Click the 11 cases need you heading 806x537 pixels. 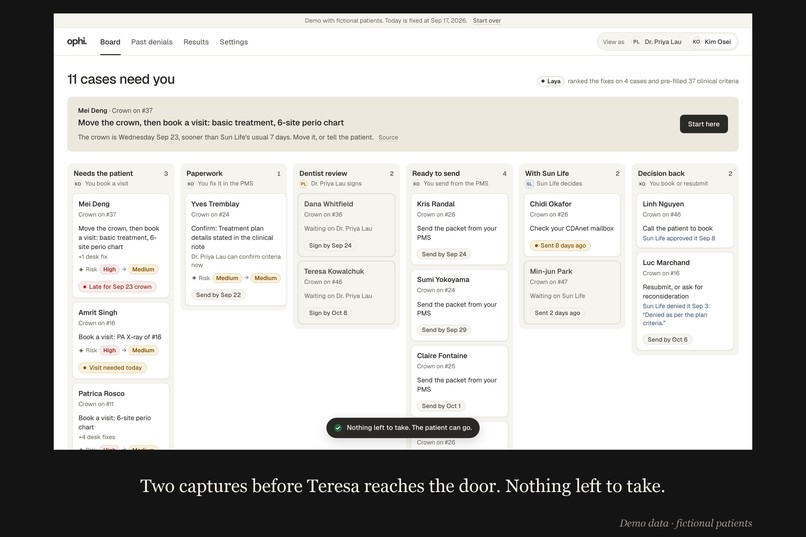(121, 79)
